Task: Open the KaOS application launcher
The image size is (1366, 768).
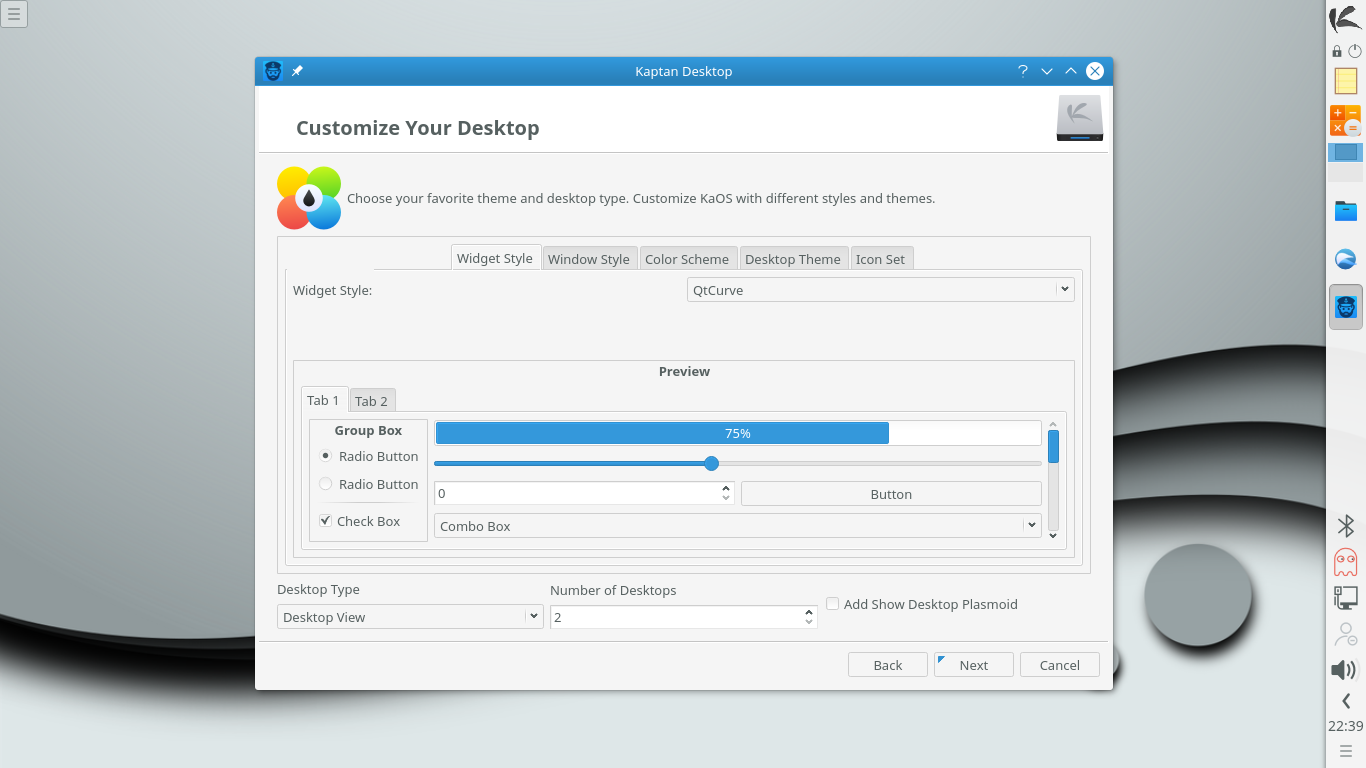Action: tap(1345, 18)
